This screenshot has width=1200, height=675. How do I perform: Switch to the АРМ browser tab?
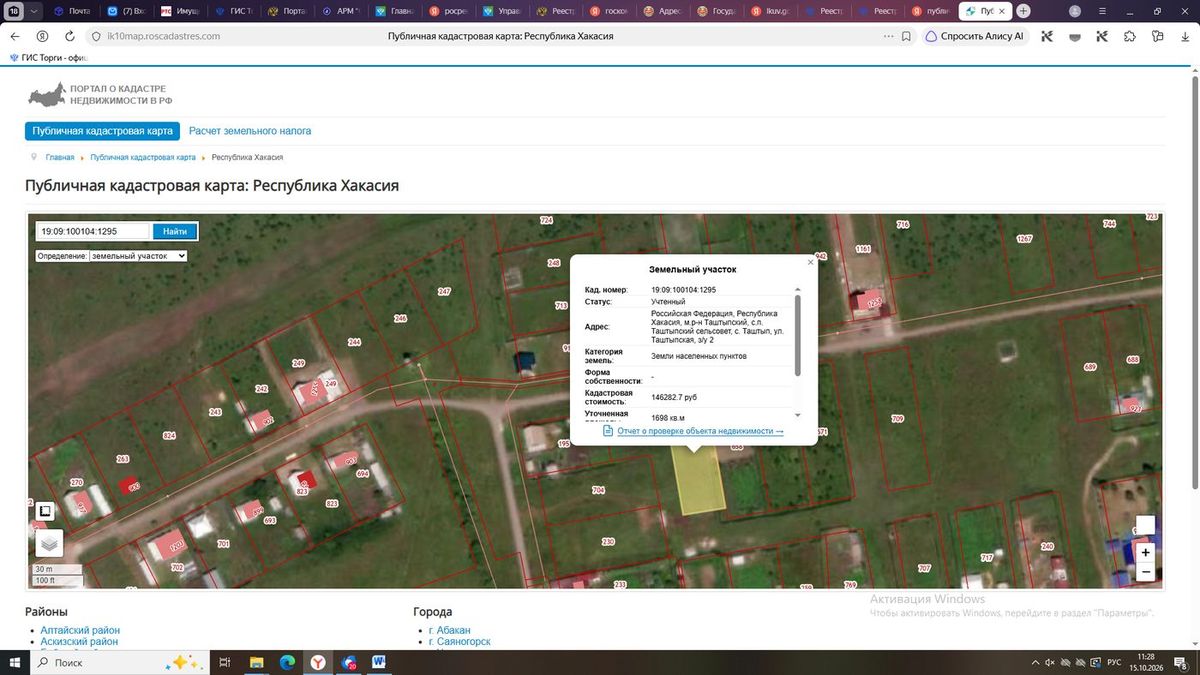point(342,11)
